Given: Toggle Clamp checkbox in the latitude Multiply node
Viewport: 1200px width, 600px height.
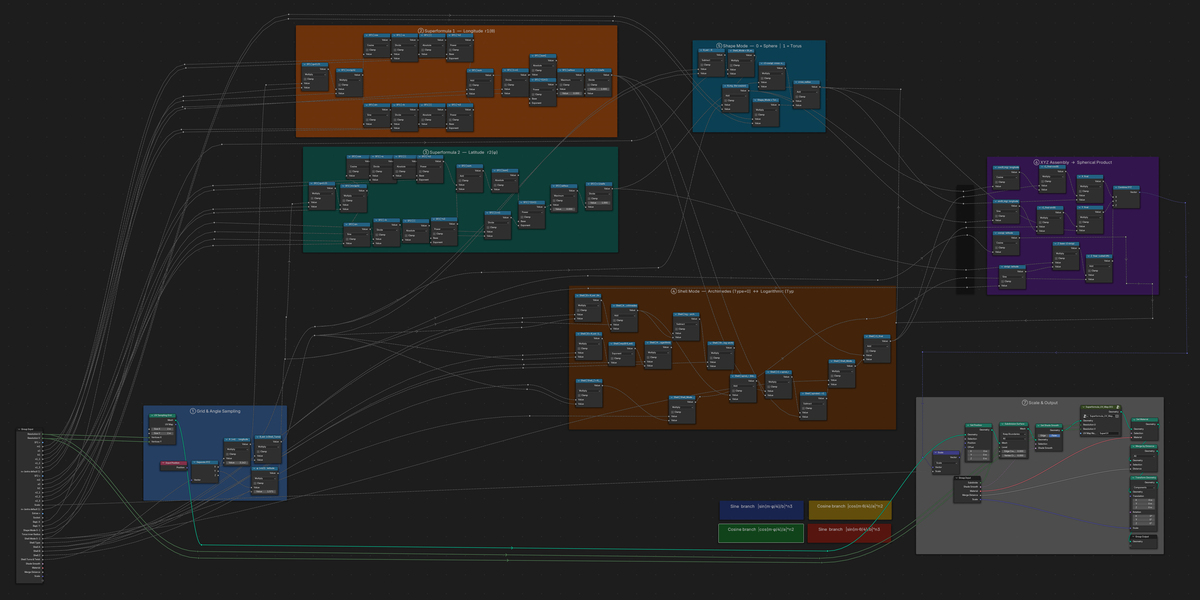Looking at the screenshot, I should [255, 483].
